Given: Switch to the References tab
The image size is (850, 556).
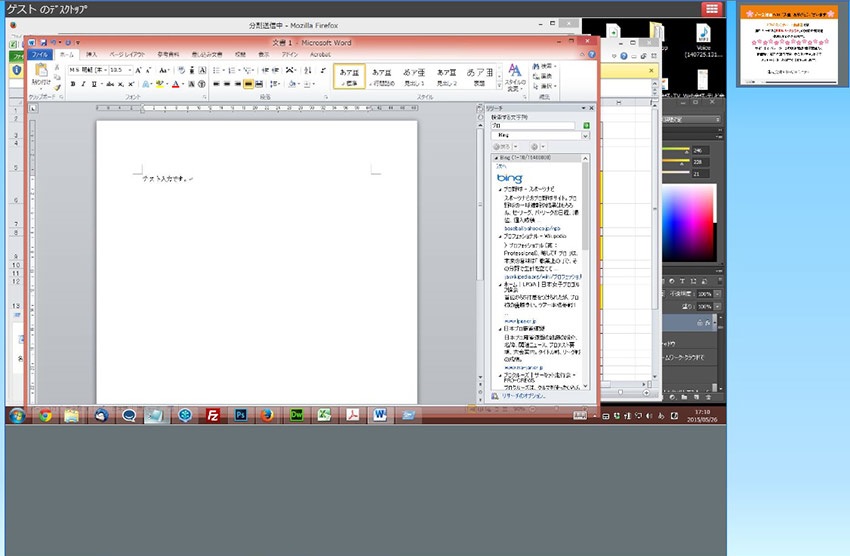Looking at the screenshot, I should tap(168, 55).
